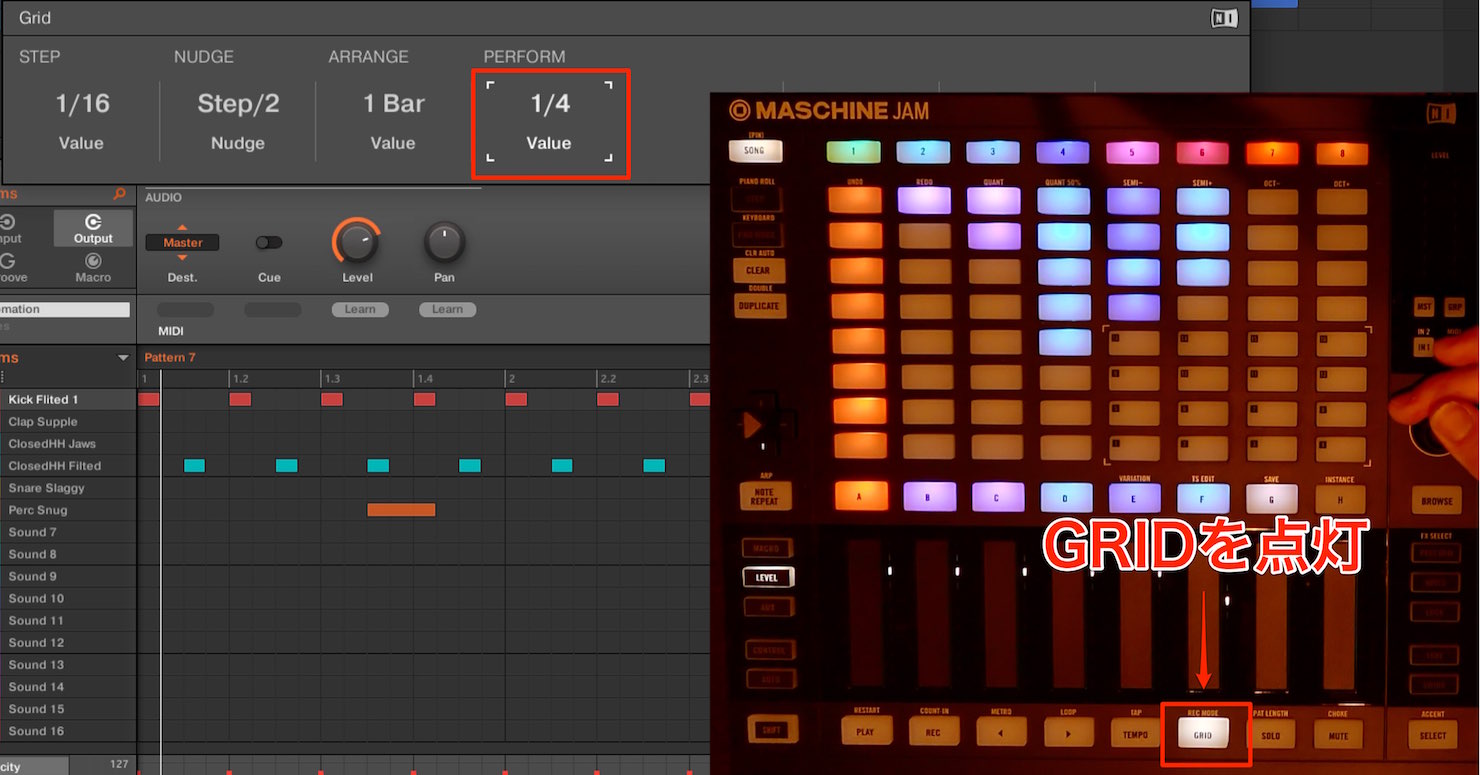Viewport: 1480px width, 775px height.
Task: Click the Automation field in the left panel
Action: pyautogui.click(x=65, y=310)
